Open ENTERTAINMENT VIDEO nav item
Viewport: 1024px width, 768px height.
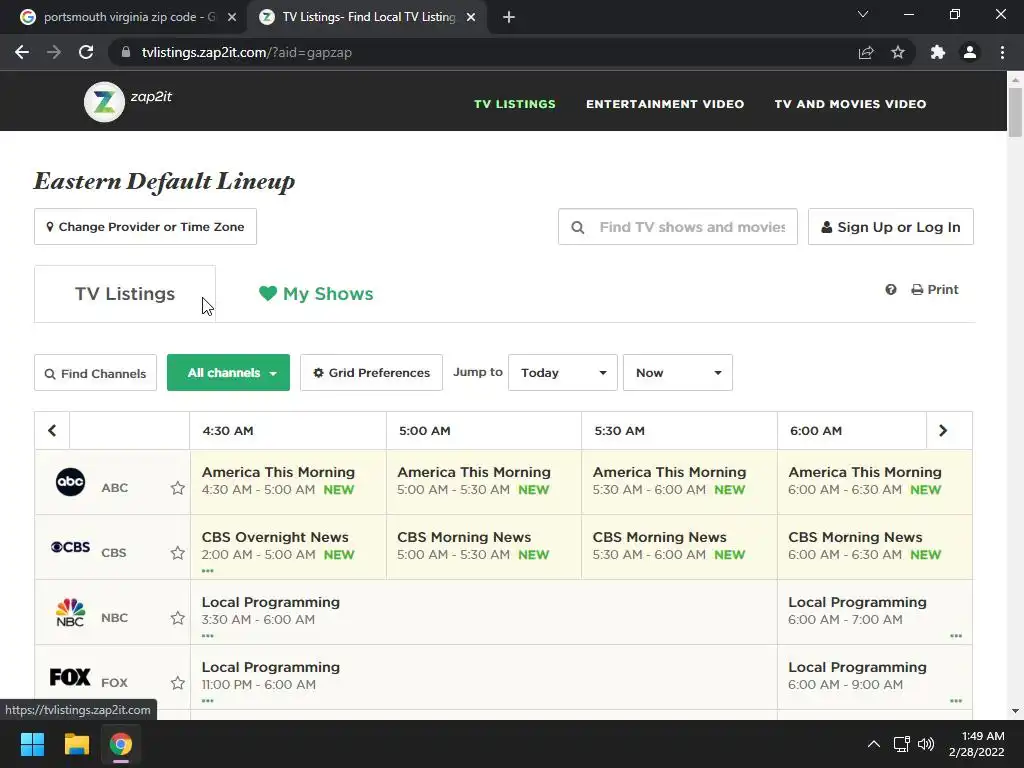[x=665, y=104]
